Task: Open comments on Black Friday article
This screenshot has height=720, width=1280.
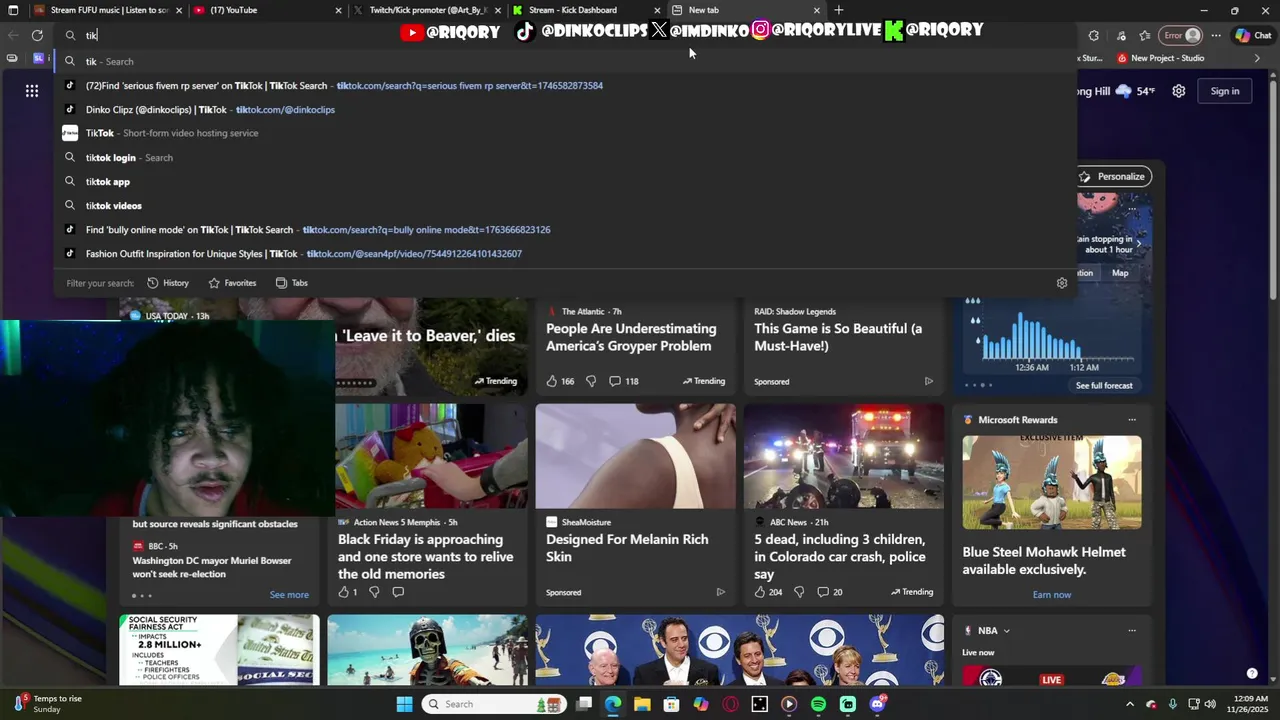Action: click(397, 592)
